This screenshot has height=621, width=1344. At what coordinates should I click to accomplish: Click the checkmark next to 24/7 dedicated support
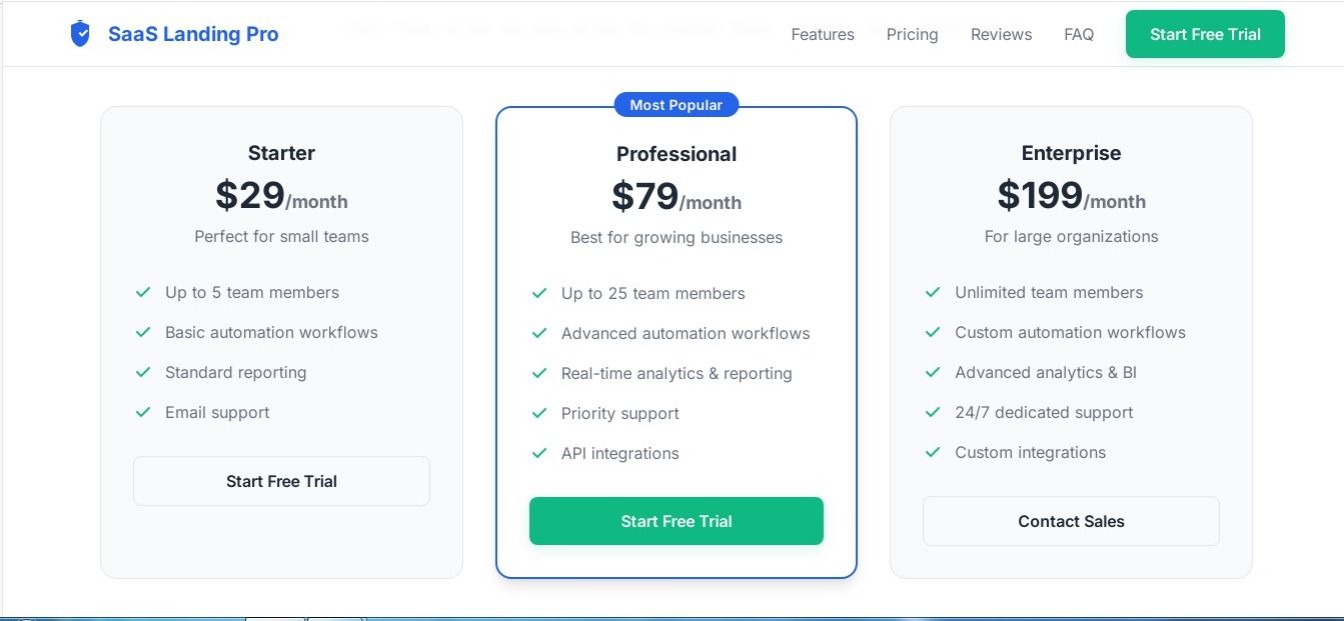pyautogui.click(x=933, y=412)
